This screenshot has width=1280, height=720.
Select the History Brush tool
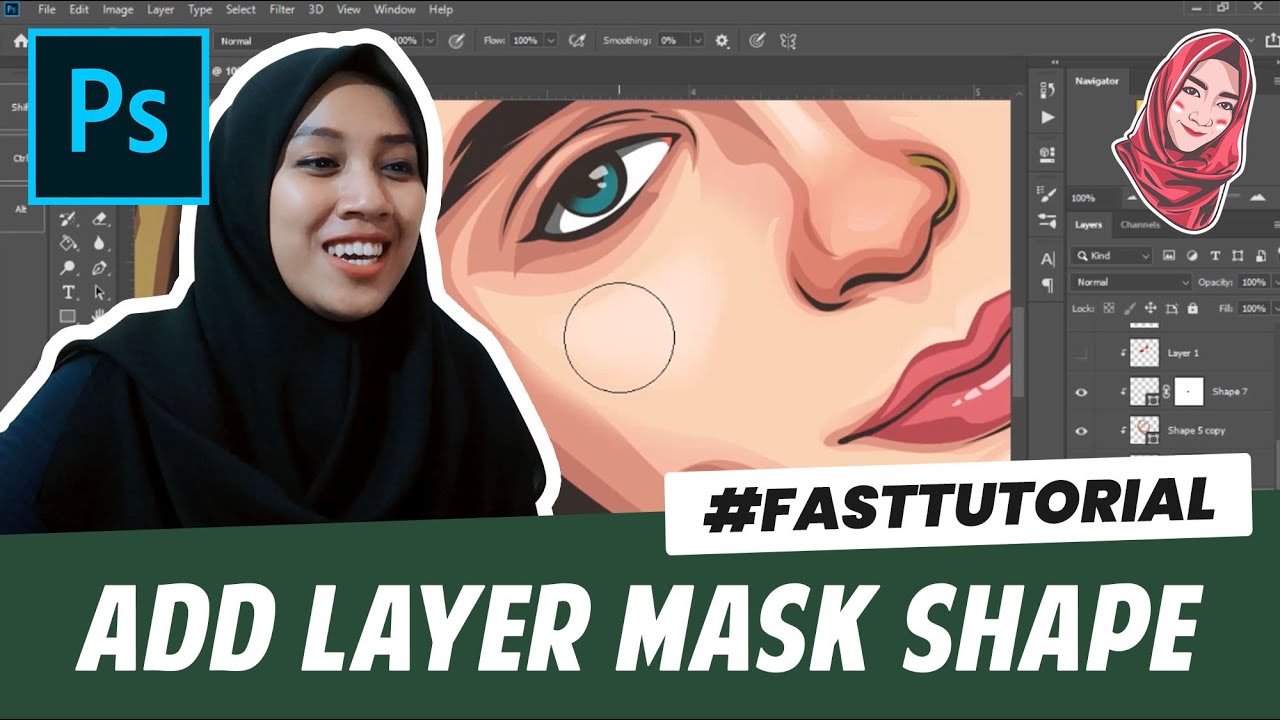[x=68, y=219]
